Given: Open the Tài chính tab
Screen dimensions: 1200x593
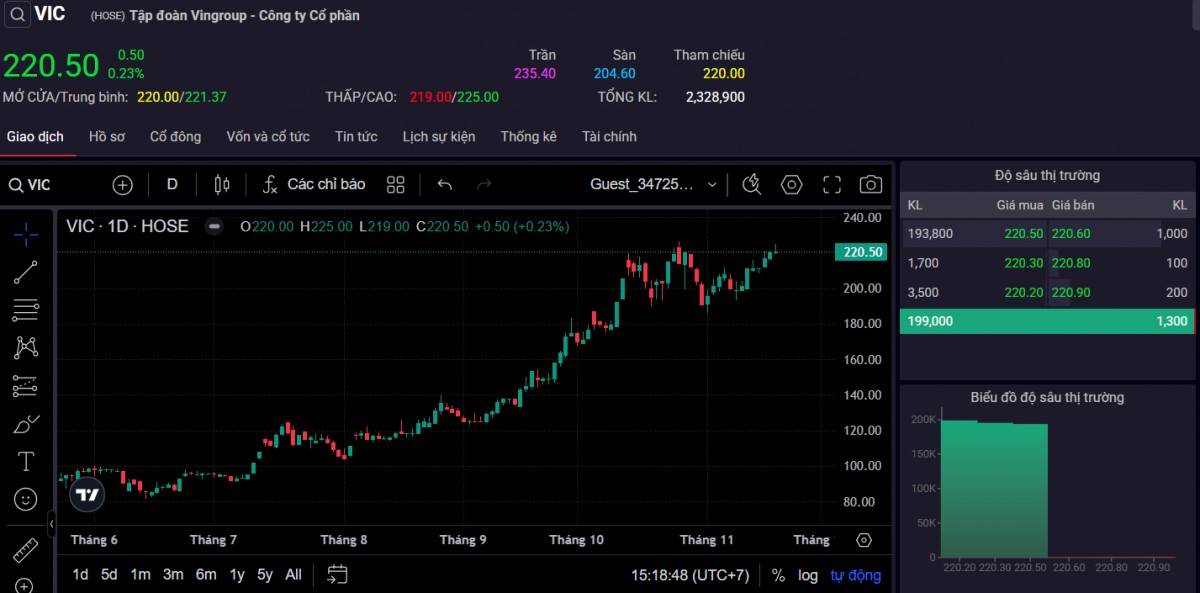Looking at the screenshot, I should pos(609,137).
